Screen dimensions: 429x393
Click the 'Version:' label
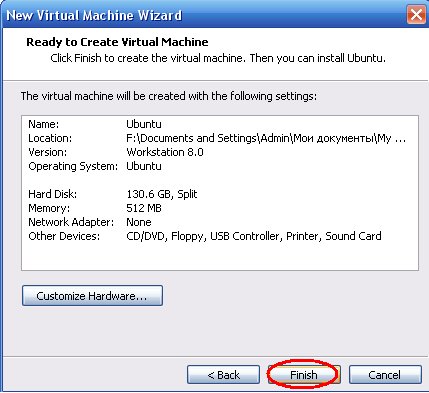(47, 152)
